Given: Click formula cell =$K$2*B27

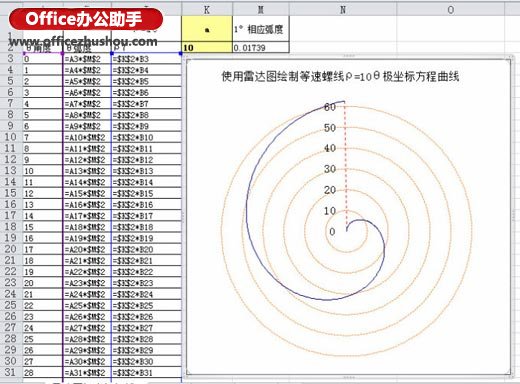Looking at the screenshot, I should click(x=146, y=328).
